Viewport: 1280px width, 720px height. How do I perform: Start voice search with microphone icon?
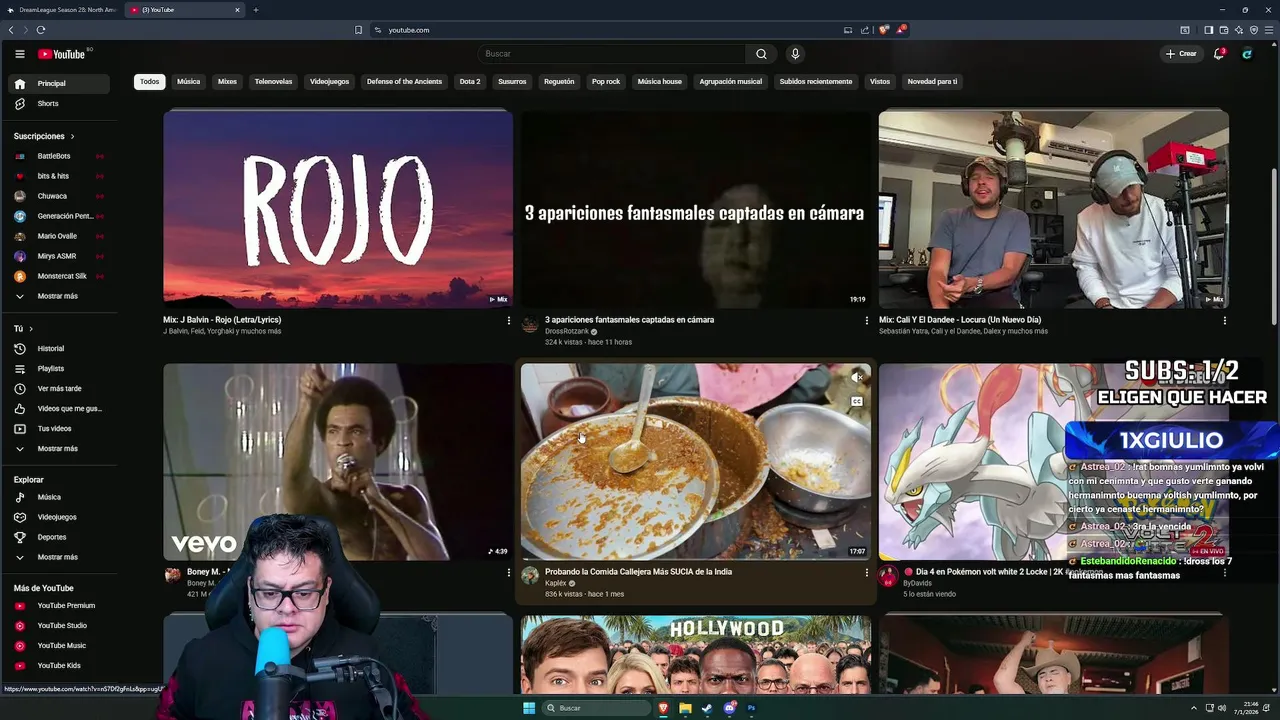(x=795, y=54)
